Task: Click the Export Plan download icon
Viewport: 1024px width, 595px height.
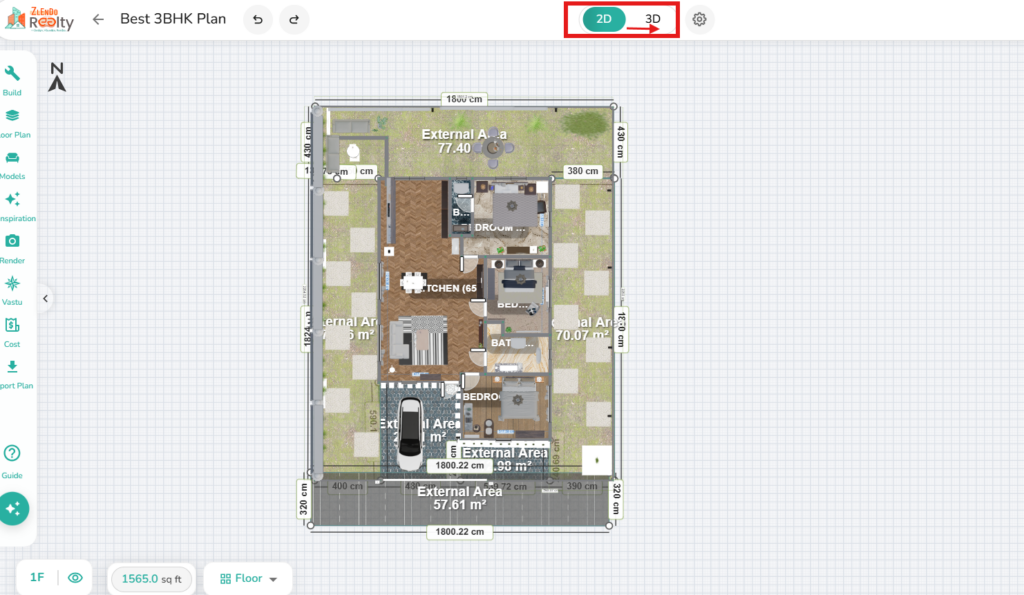Action: [13, 368]
